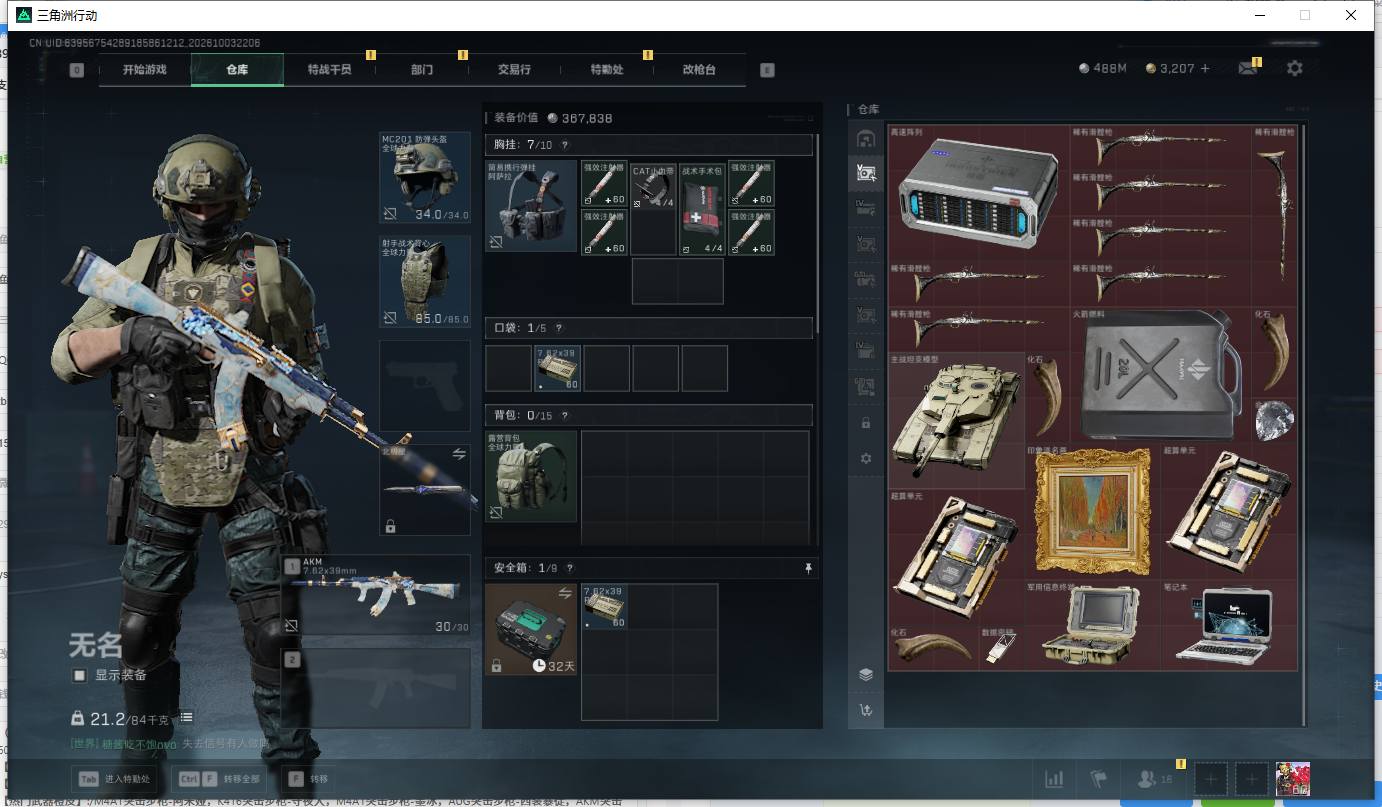Click the help icon beside 口袋
This screenshot has width=1382, height=807.
(559, 328)
